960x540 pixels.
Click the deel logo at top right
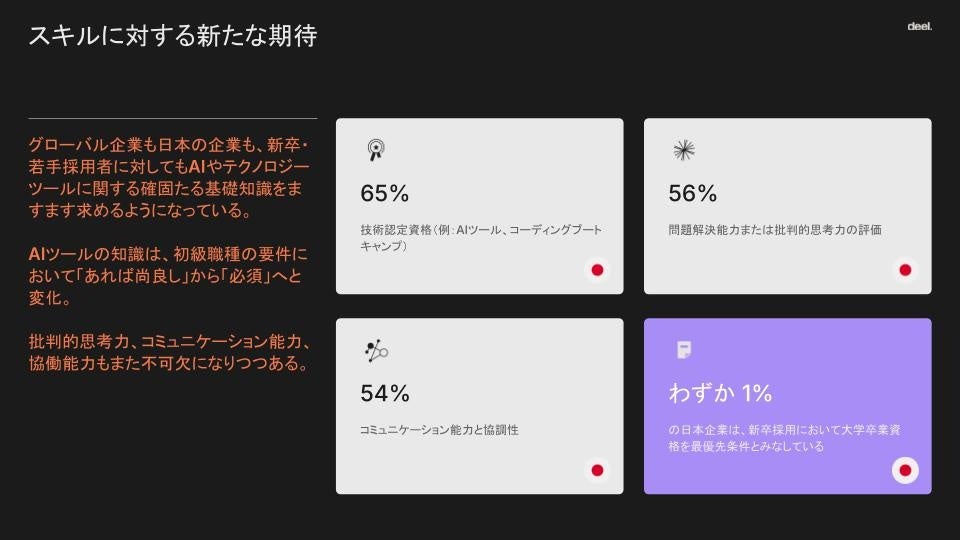[x=919, y=27]
